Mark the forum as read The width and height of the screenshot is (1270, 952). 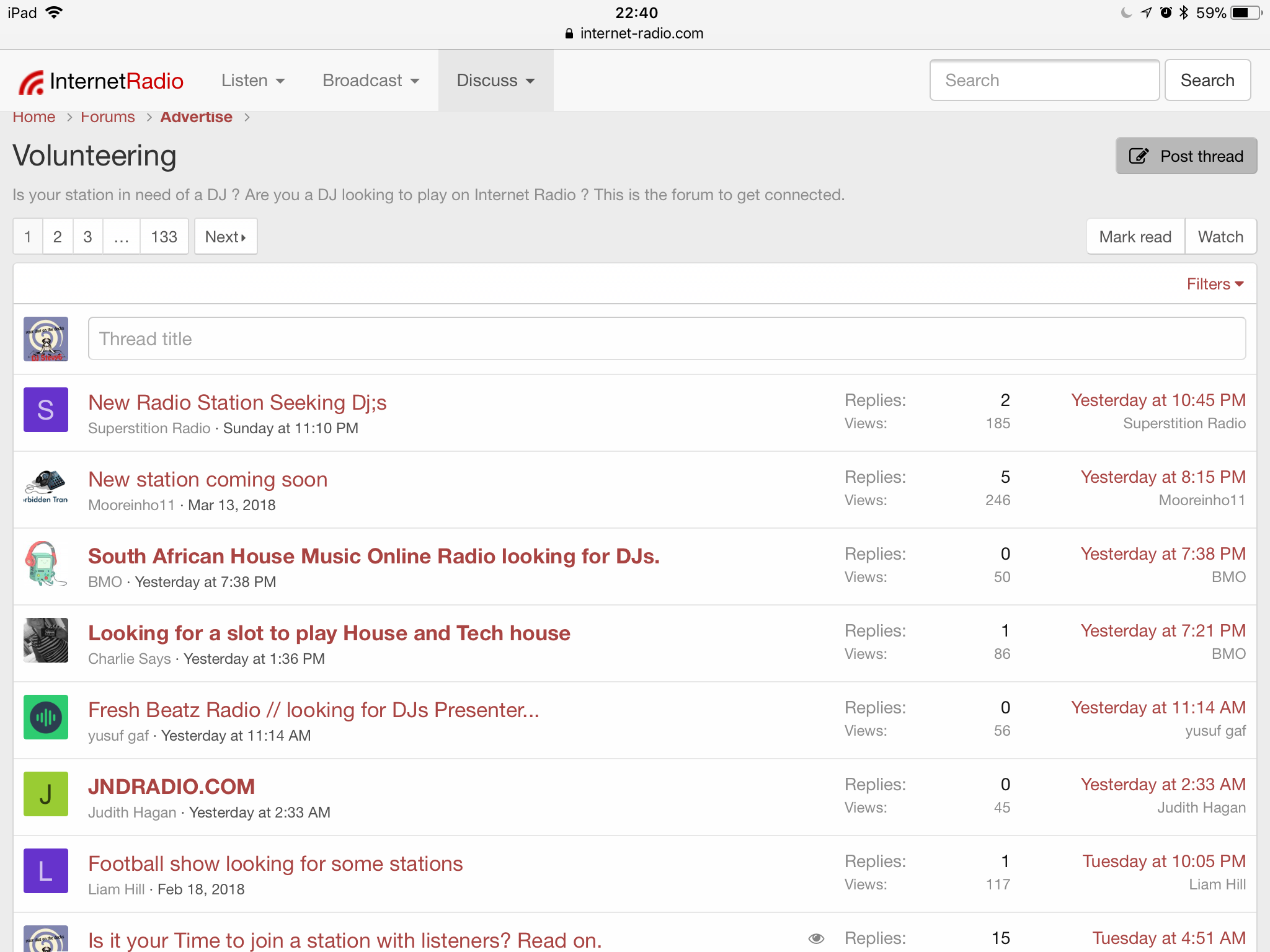(x=1135, y=237)
